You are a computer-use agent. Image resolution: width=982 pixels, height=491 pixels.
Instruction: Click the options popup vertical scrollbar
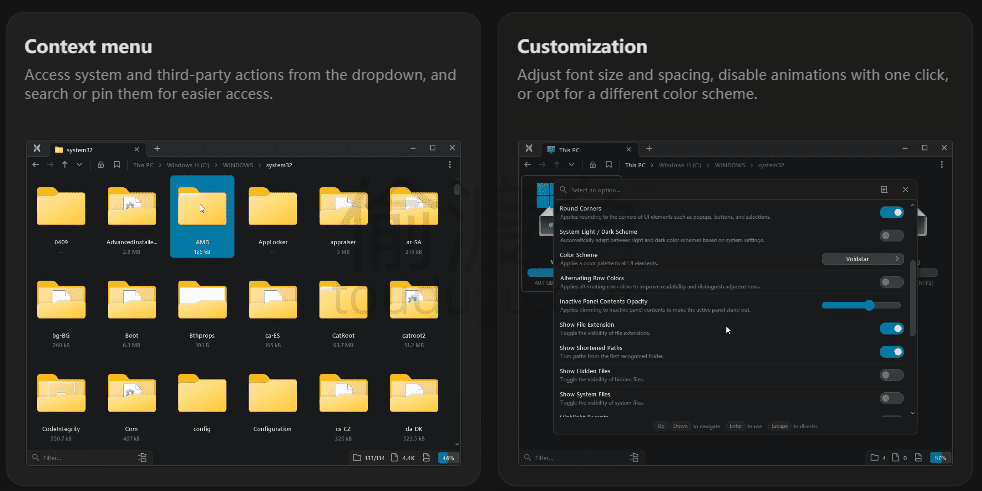912,298
